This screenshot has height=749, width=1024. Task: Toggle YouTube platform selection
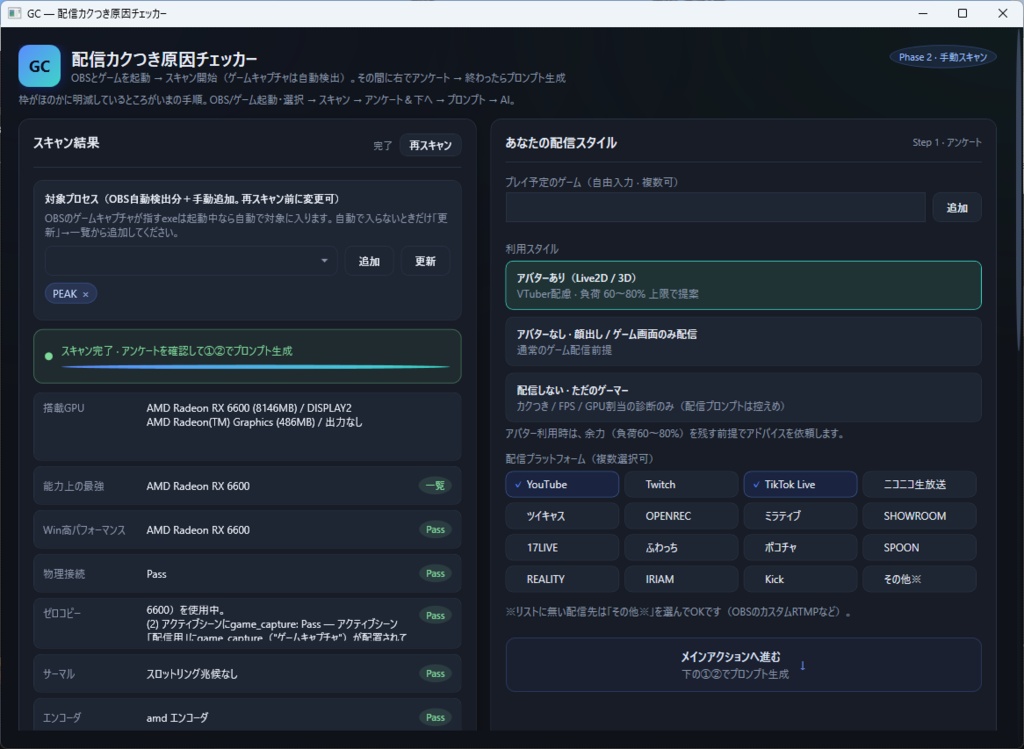562,485
